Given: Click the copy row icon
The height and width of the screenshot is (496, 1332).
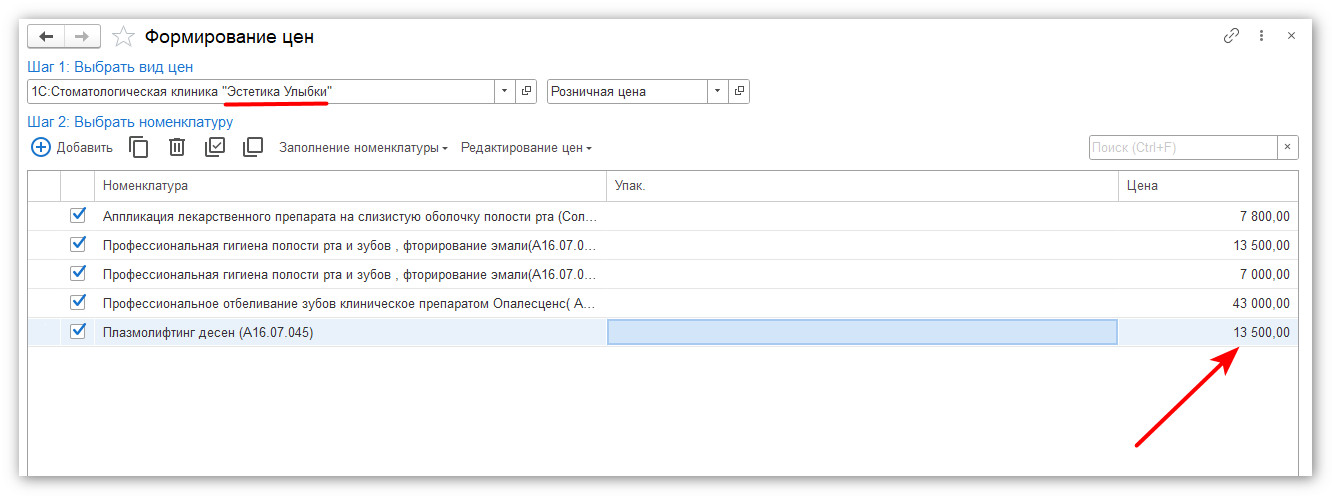Looking at the screenshot, I should (x=140, y=147).
